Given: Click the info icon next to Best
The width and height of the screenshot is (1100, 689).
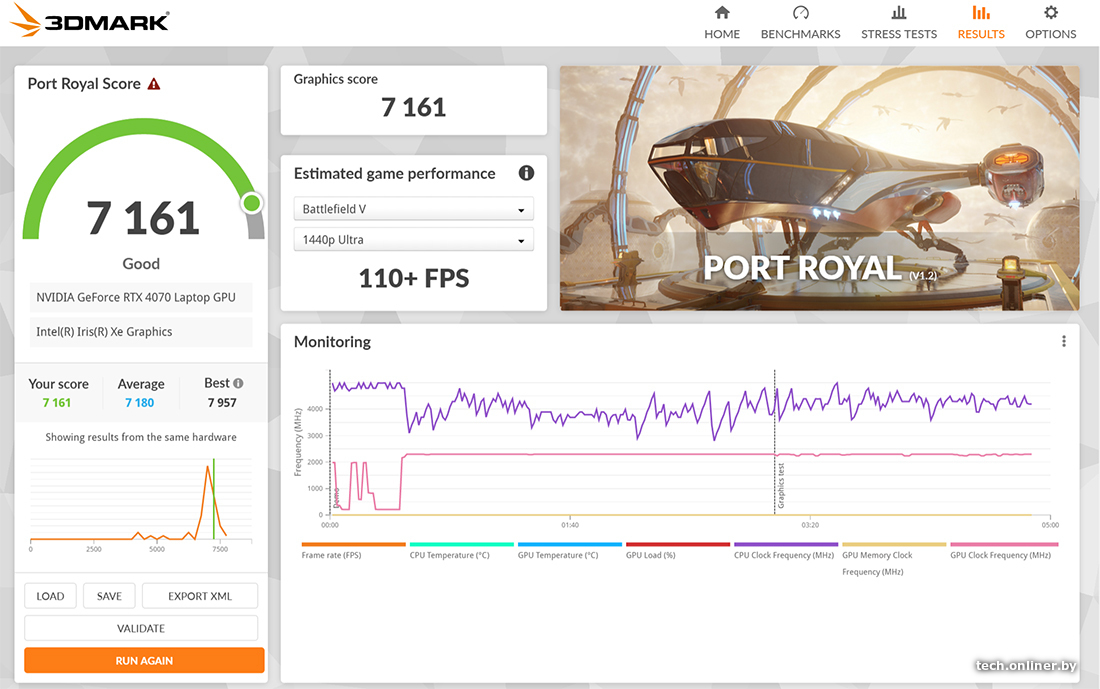Looking at the screenshot, I should pos(238,383).
